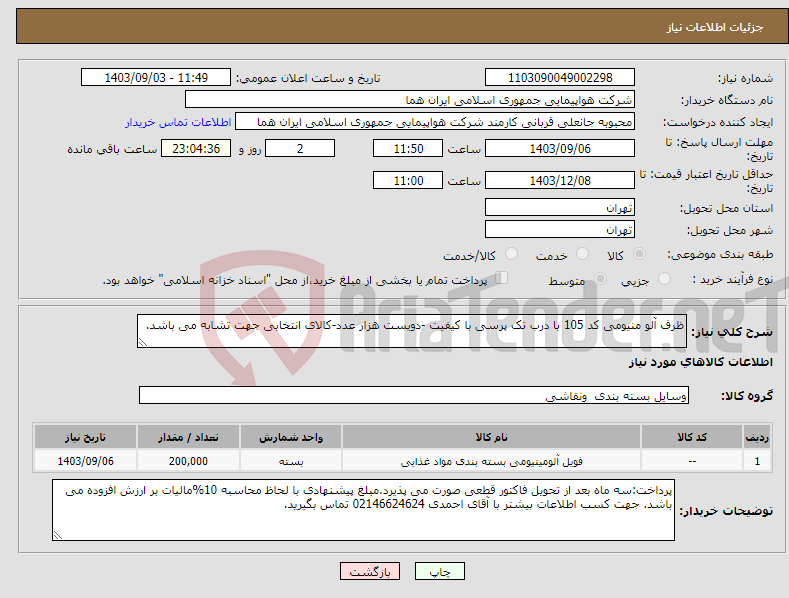This screenshot has width=789, height=598.
Task: Open اطلاعات تماس خریدار link
Action: click(178, 122)
